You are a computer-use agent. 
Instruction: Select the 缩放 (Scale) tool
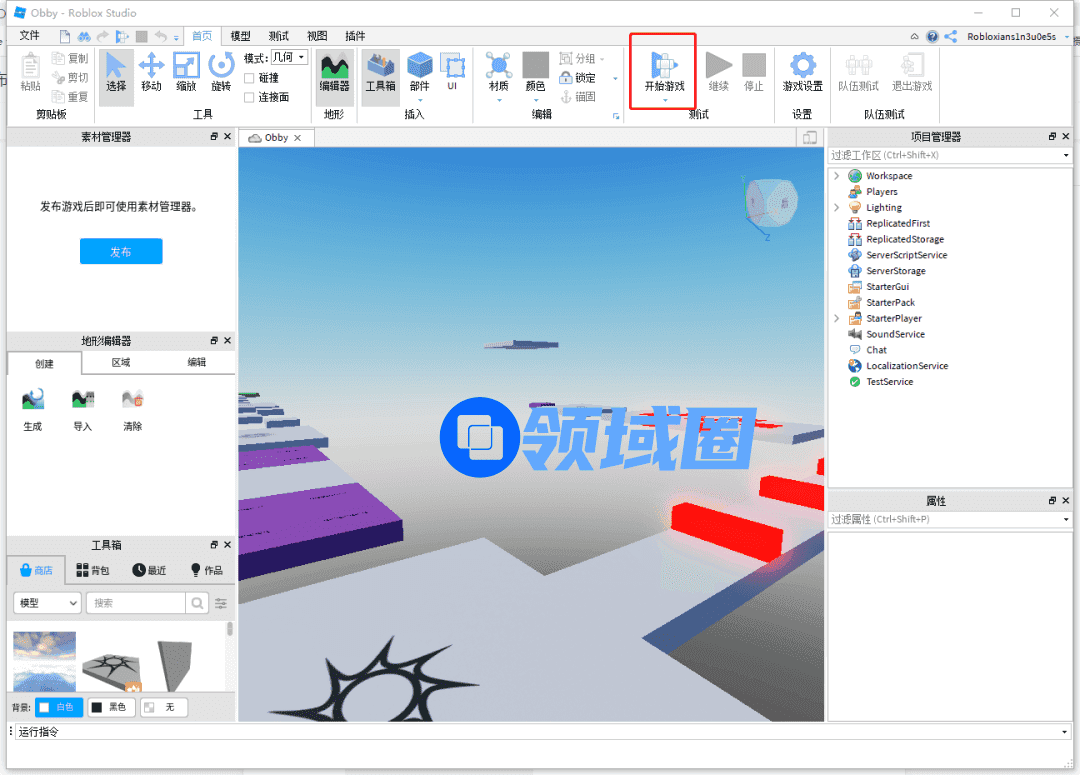[186, 73]
